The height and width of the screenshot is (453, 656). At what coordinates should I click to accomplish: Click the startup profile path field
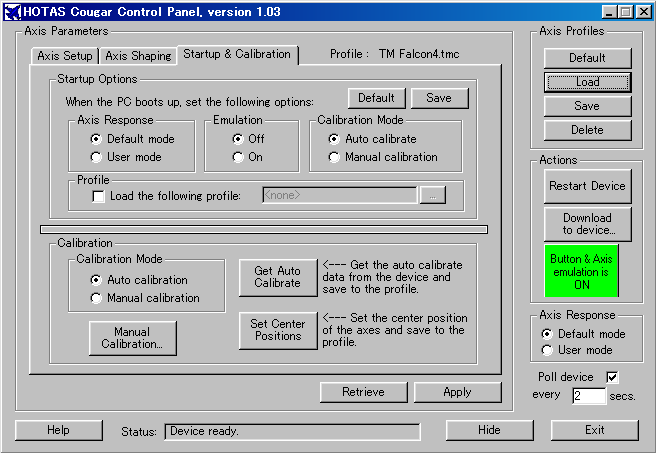click(x=340, y=195)
